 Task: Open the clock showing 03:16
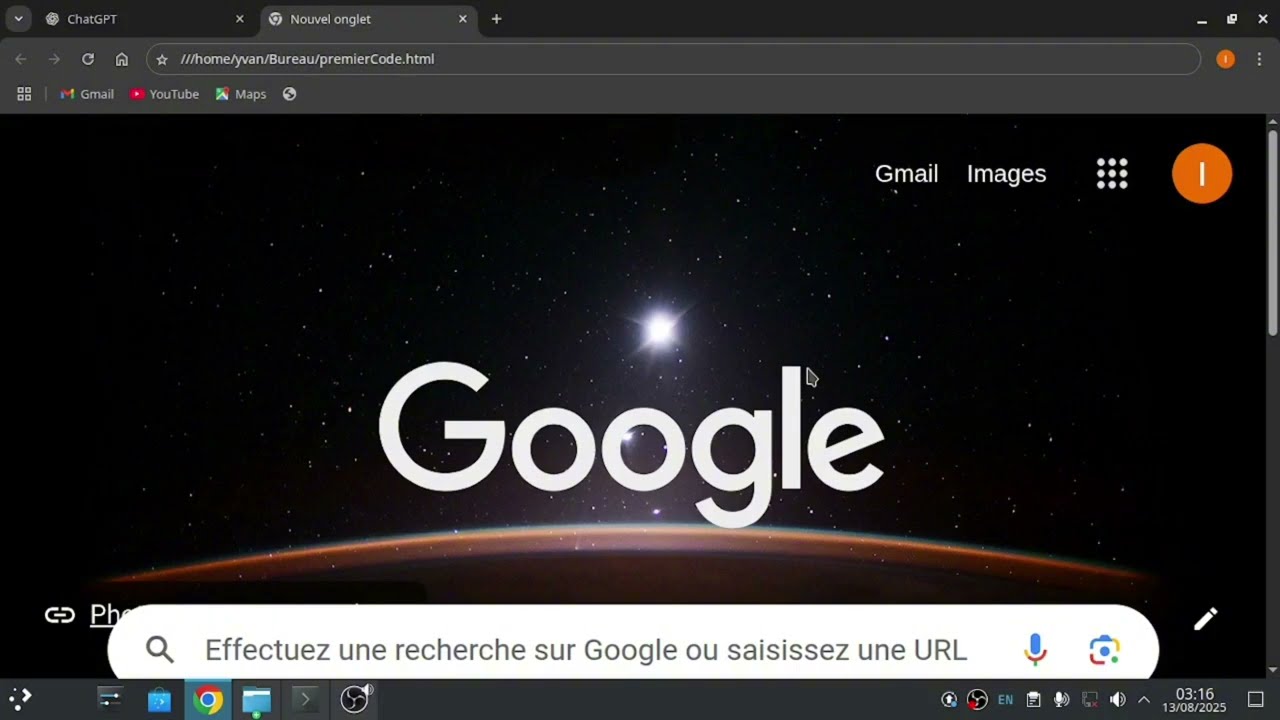1194,700
